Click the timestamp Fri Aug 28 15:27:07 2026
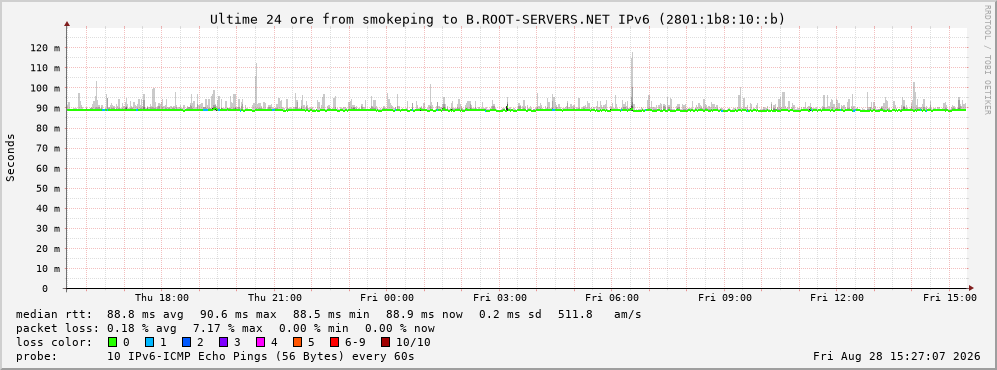 (x=897, y=356)
